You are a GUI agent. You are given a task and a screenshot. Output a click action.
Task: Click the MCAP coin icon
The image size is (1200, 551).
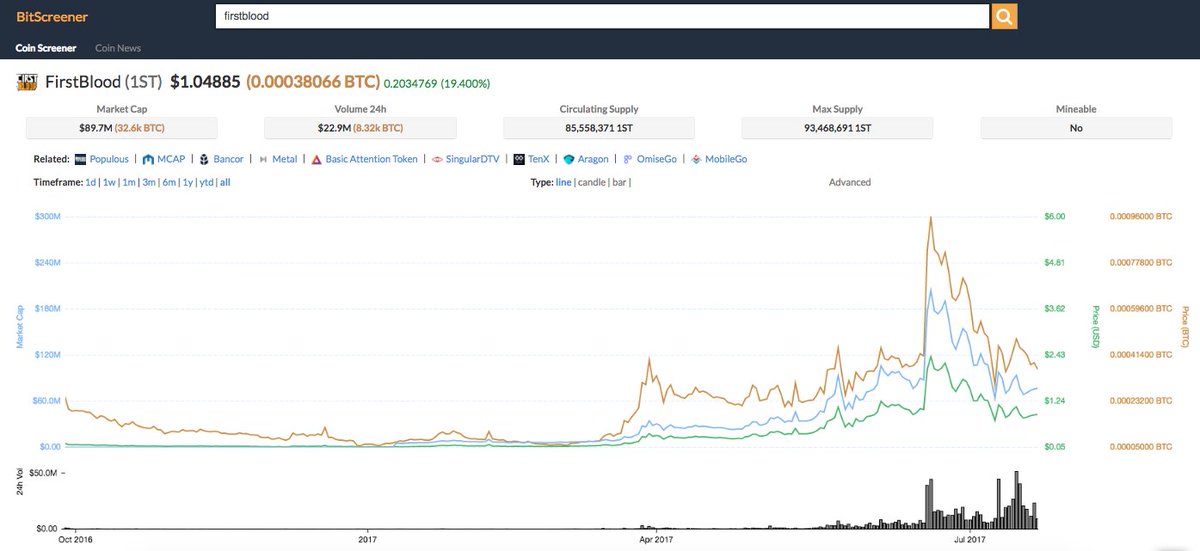pyautogui.click(x=148, y=159)
